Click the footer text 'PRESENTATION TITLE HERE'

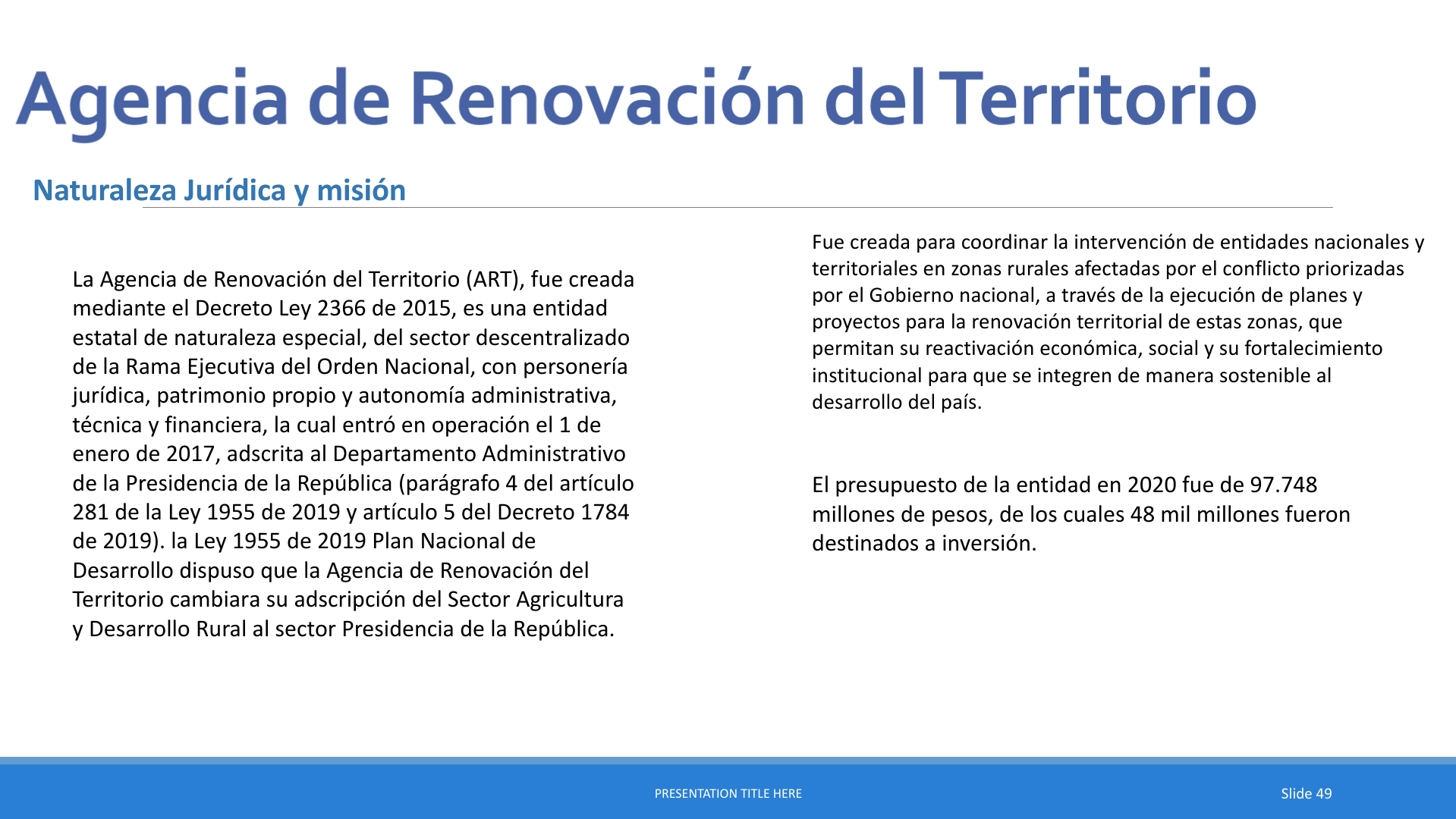pyautogui.click(x=728, y=793)
